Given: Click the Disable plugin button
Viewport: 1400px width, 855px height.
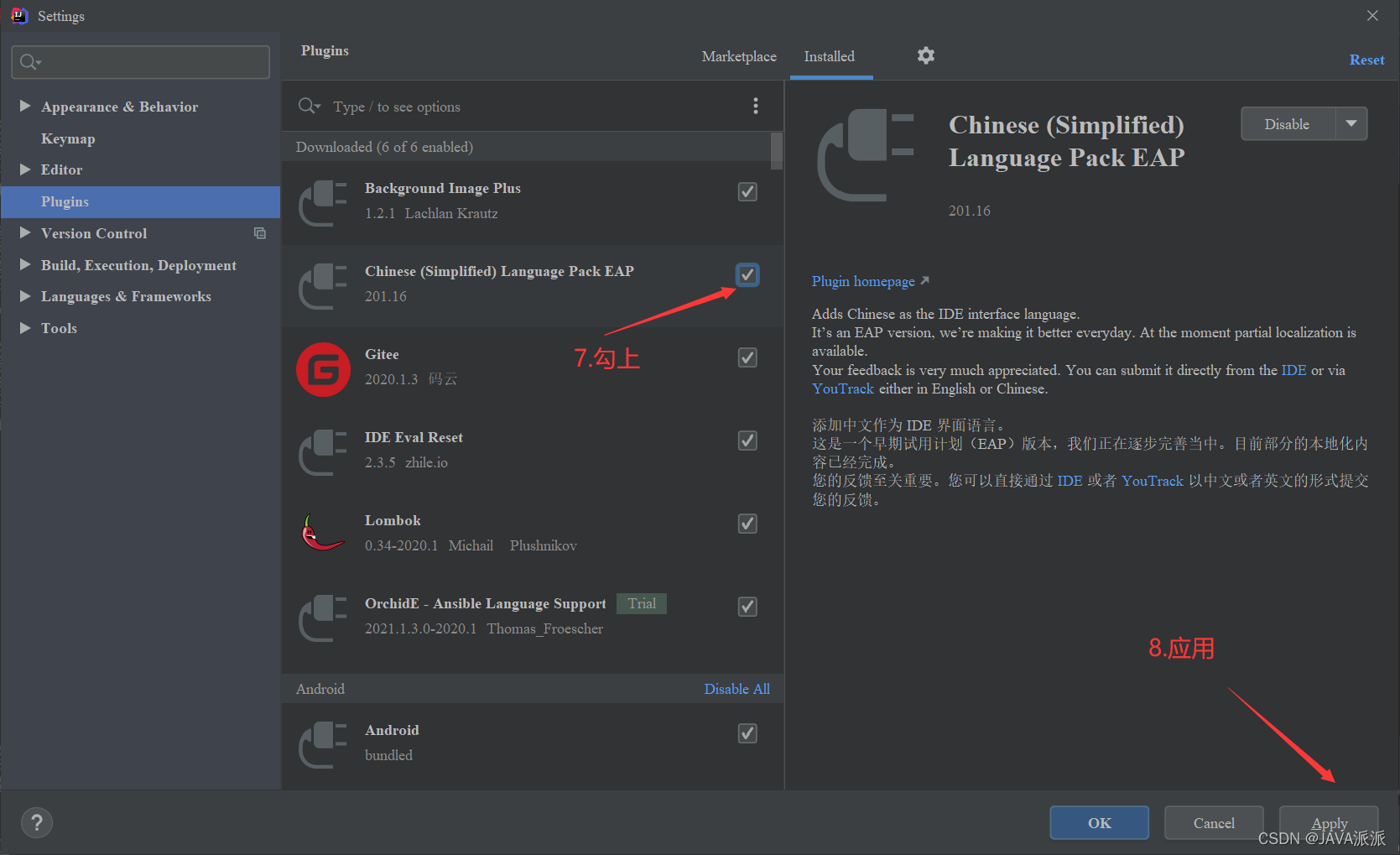Looking at the screenshot, I should pyautogui.click(x=1288, y=123).
